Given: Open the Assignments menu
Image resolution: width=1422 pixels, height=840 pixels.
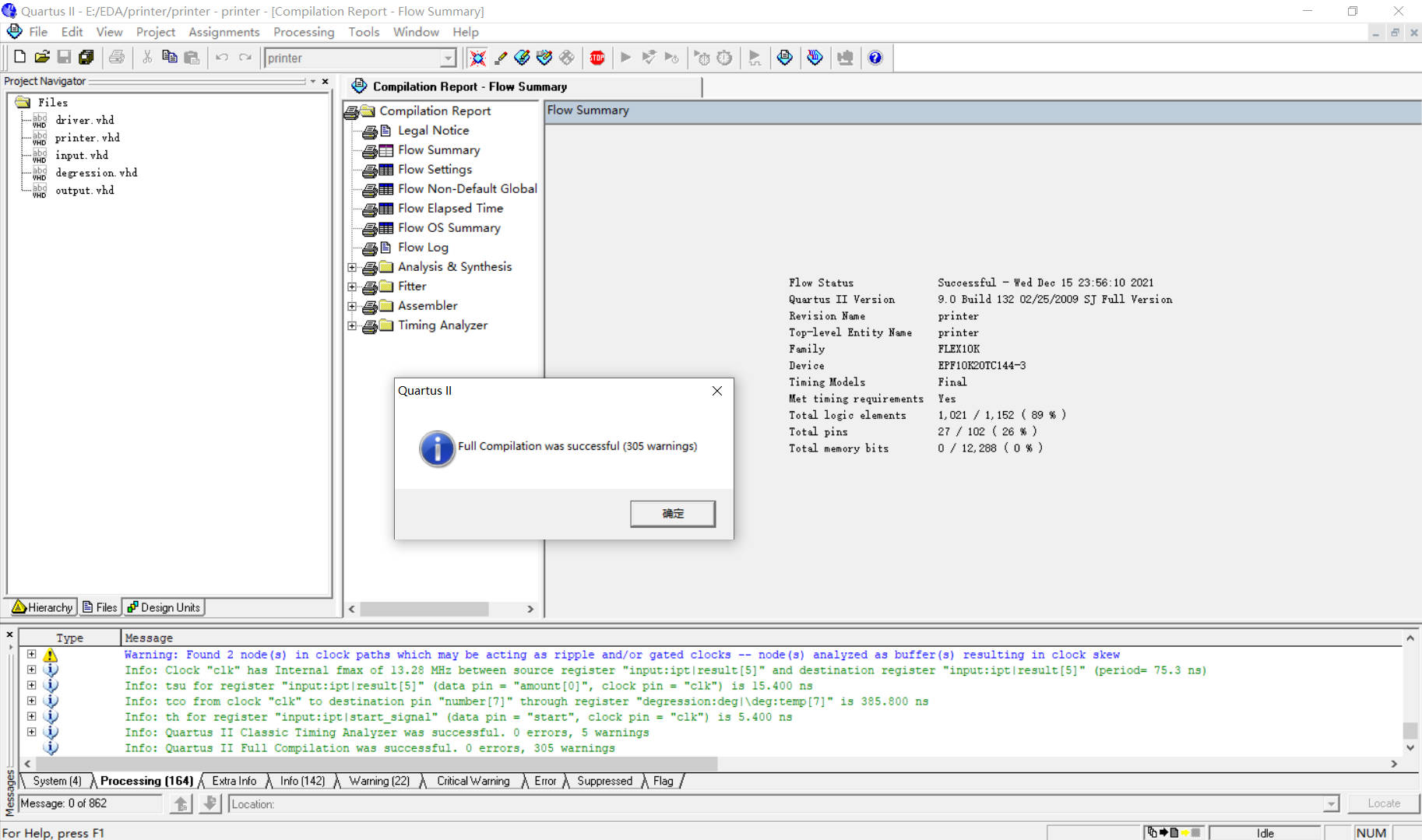Looking at the screenshot, I should click(224, 32).
